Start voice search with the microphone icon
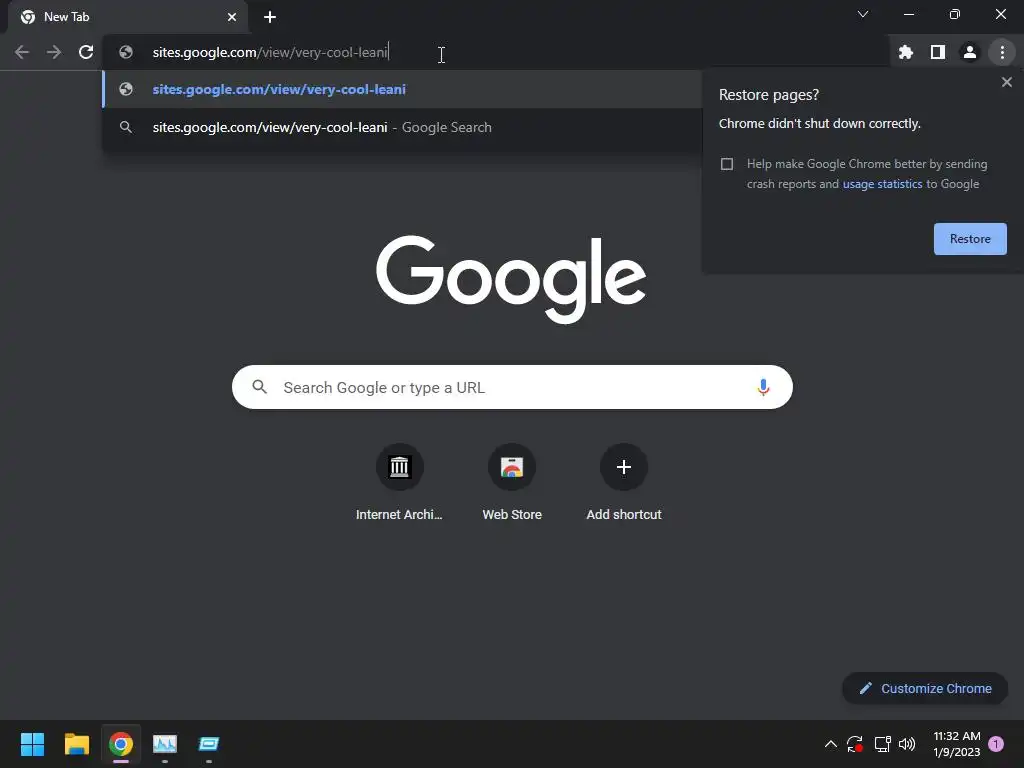The height and width of the screenshot is (768, 1024). (x=763, y=387)
